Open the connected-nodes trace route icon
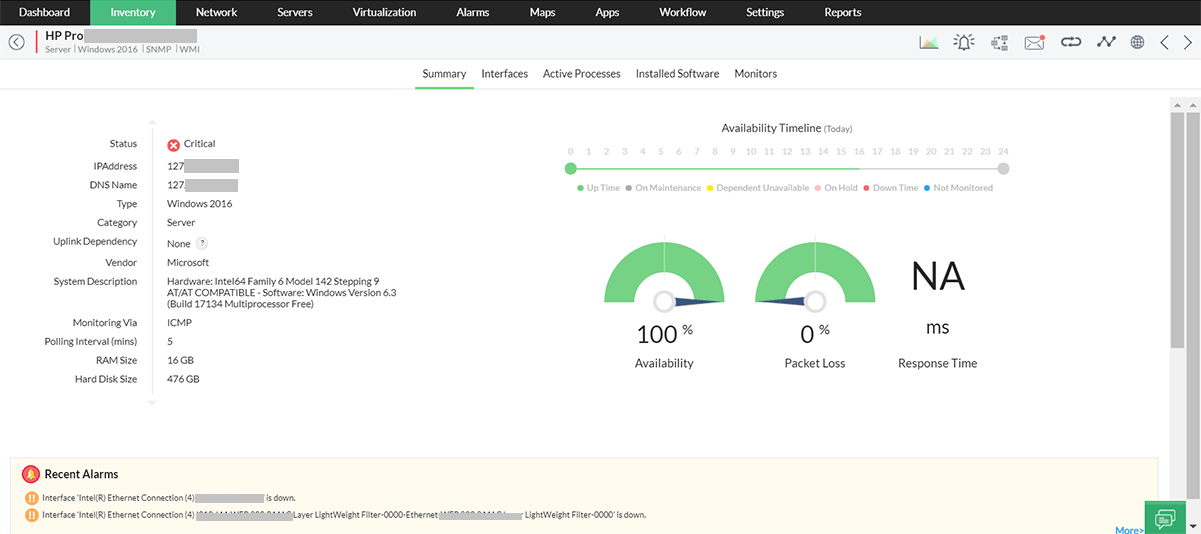1201x534 pixels. [1105, 42]
